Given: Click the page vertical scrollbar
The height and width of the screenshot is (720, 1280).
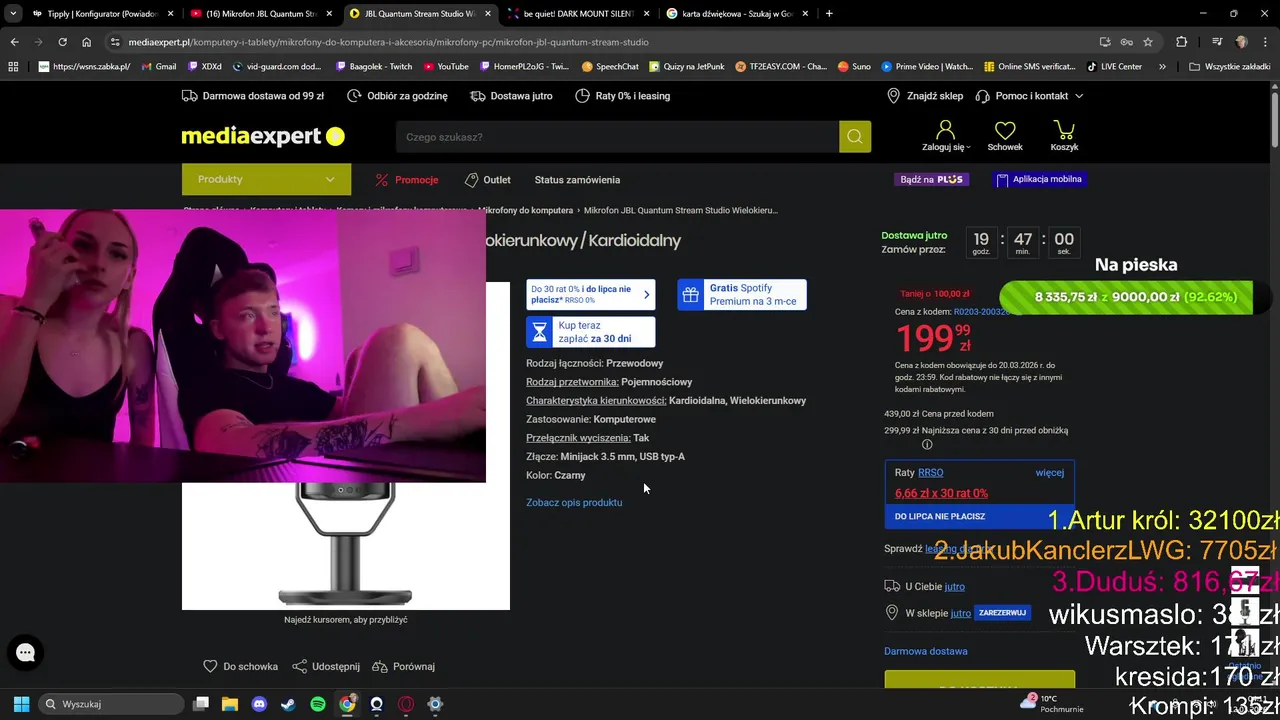Looking at the screenshot, I should tap(1274, 120).
